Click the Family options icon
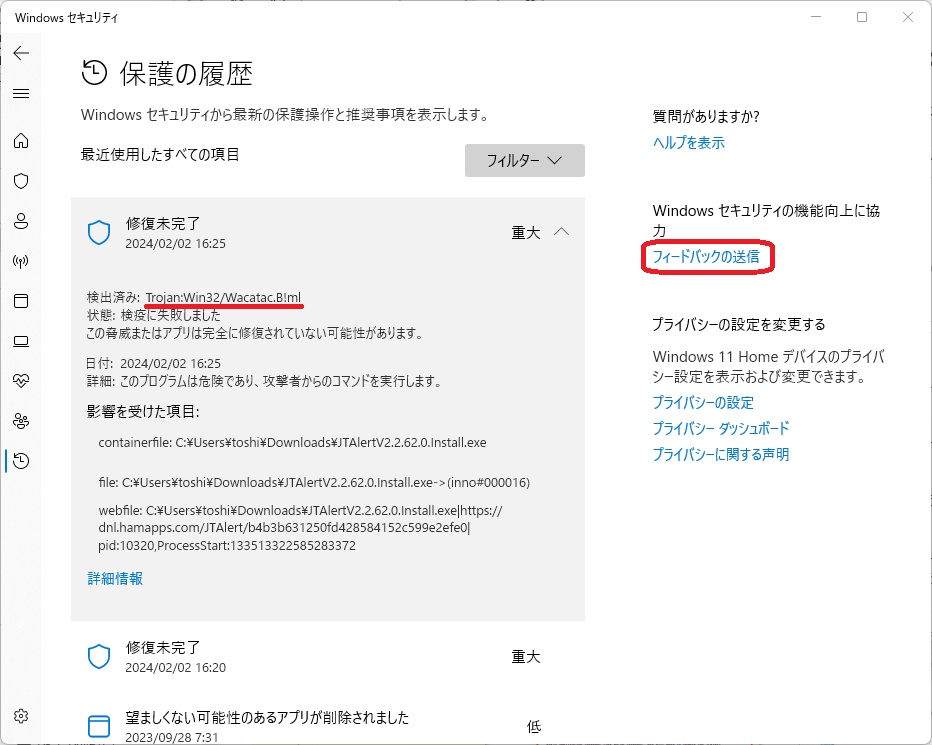 (x=21, y=421)
